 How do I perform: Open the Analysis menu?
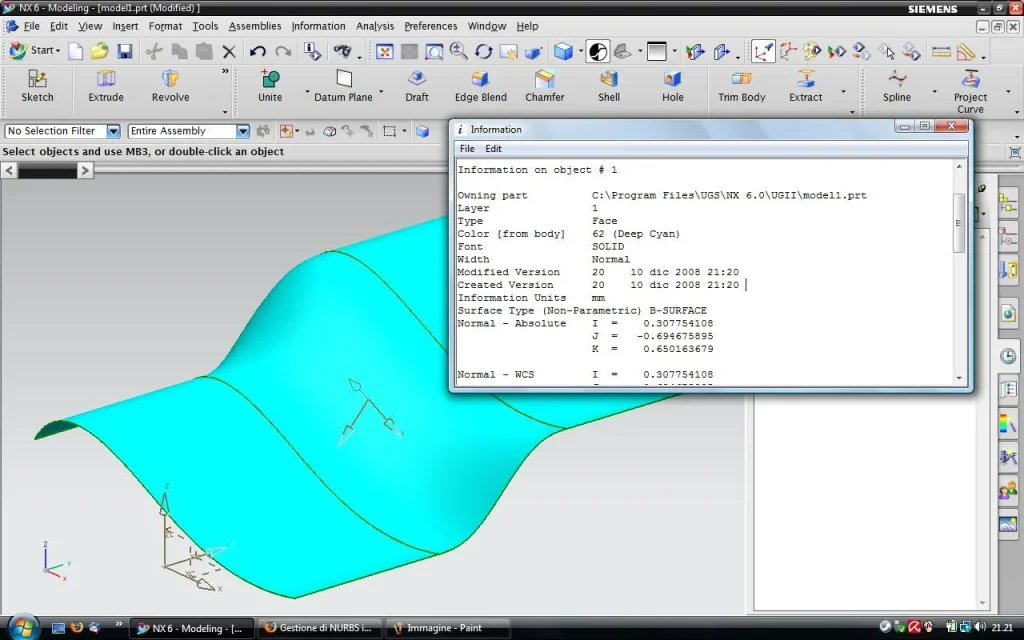coord(375,26)
